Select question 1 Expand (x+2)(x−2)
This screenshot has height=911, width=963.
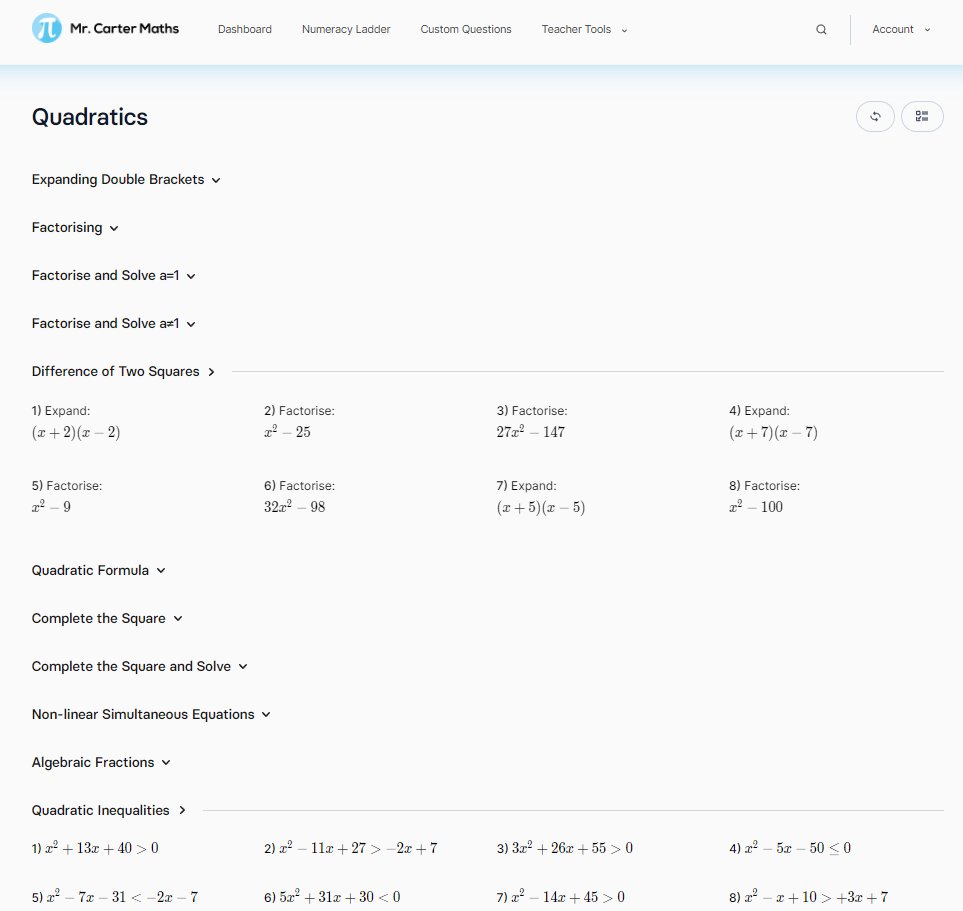76,423
